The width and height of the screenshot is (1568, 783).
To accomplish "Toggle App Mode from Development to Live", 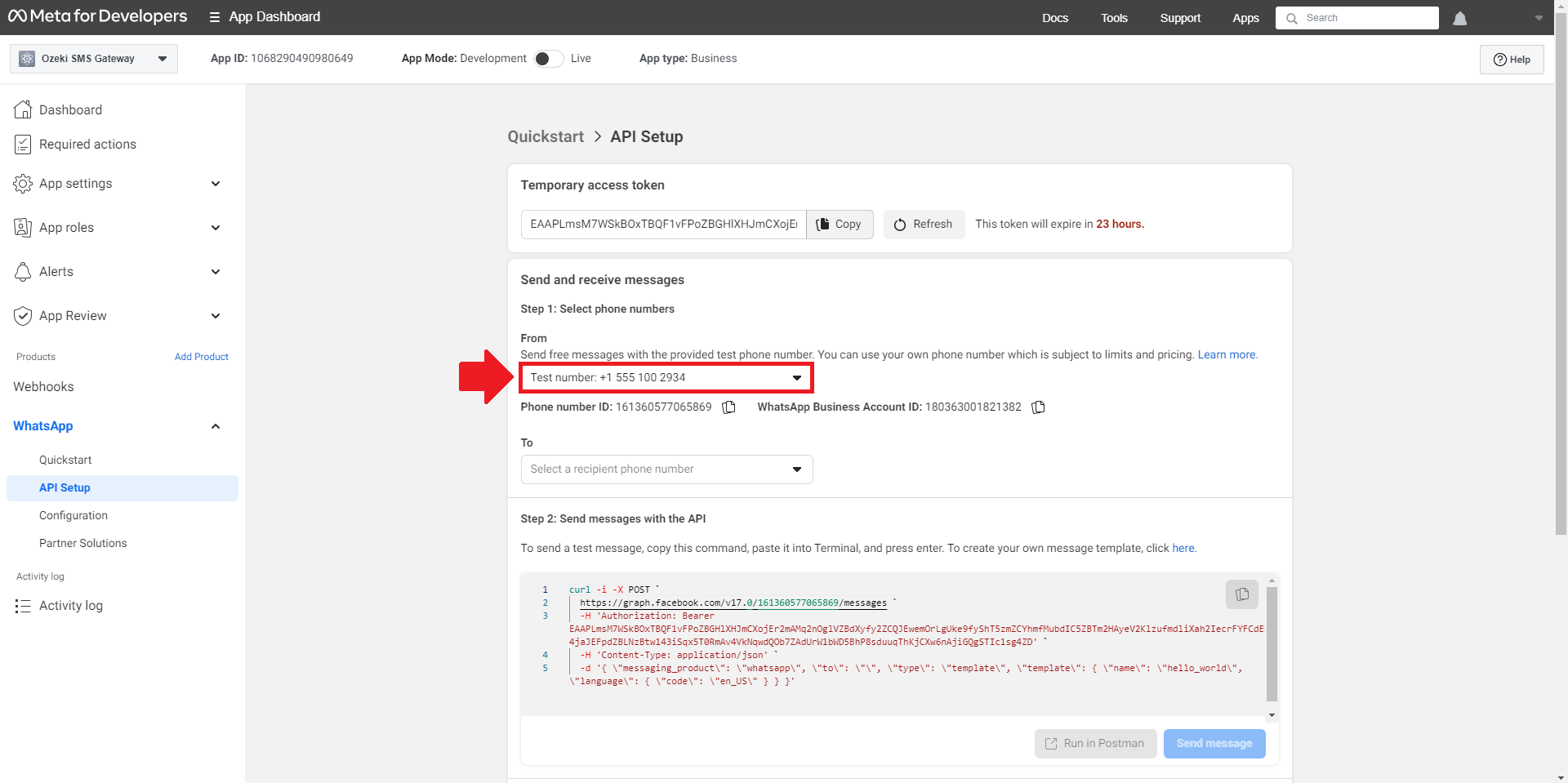I will [x=549, y=59].
